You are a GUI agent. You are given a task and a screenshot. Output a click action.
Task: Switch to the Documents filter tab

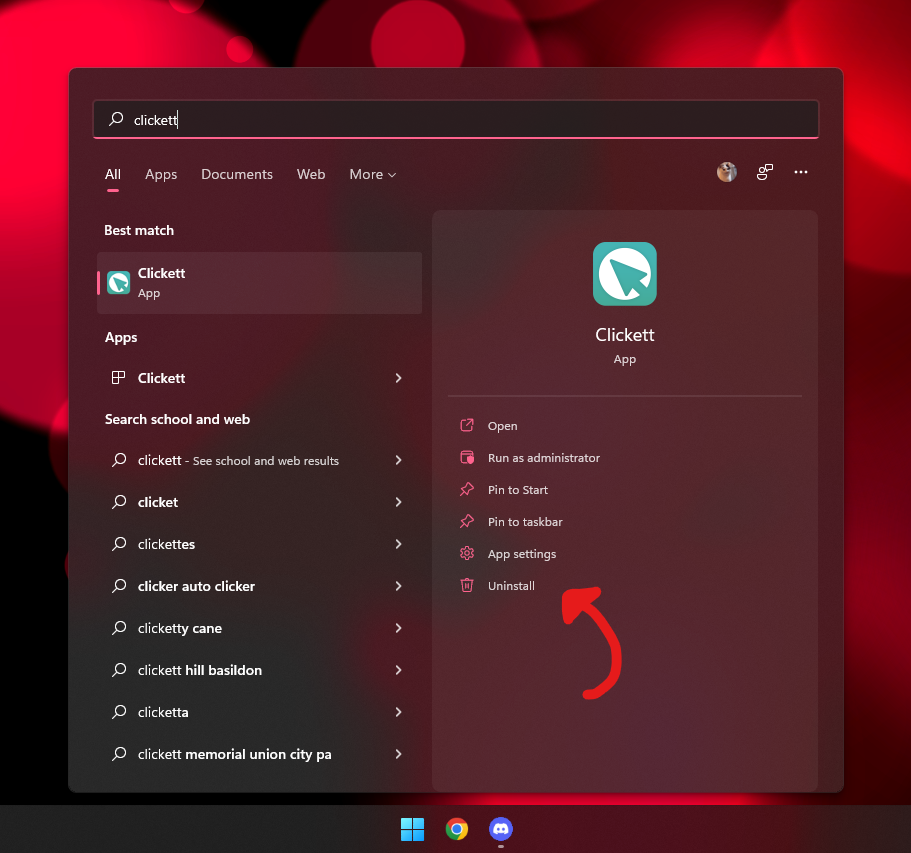[x=237, y=174]
